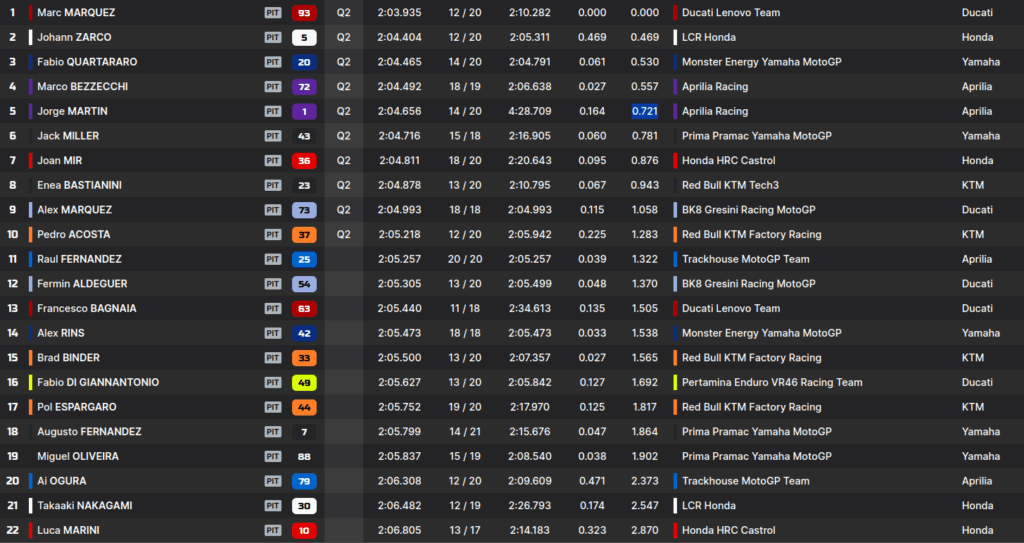Click the red number 93 badge

(x=304, y=12)
